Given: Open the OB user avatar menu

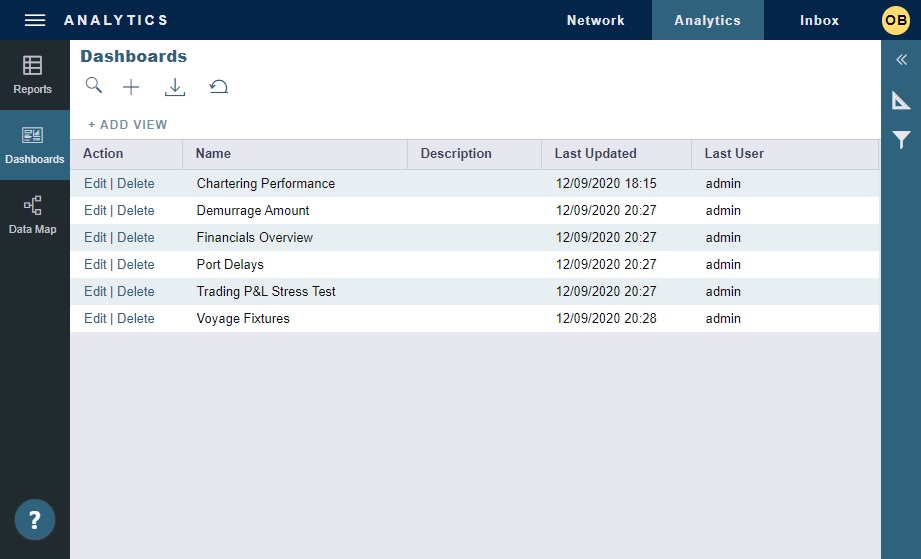Looking at the screenshot, I should [895, 20].
